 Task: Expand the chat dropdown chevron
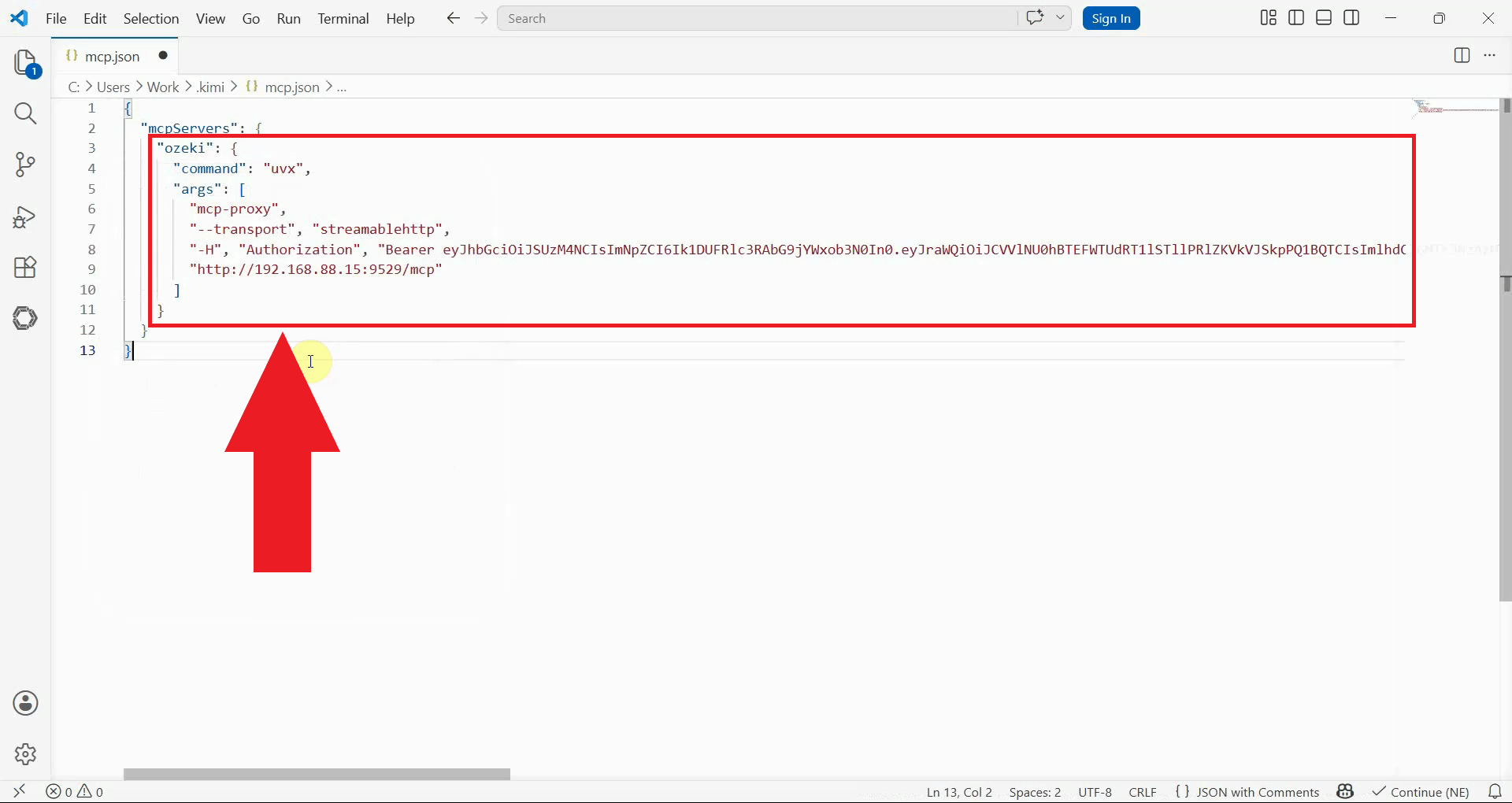coord(1060,17)
